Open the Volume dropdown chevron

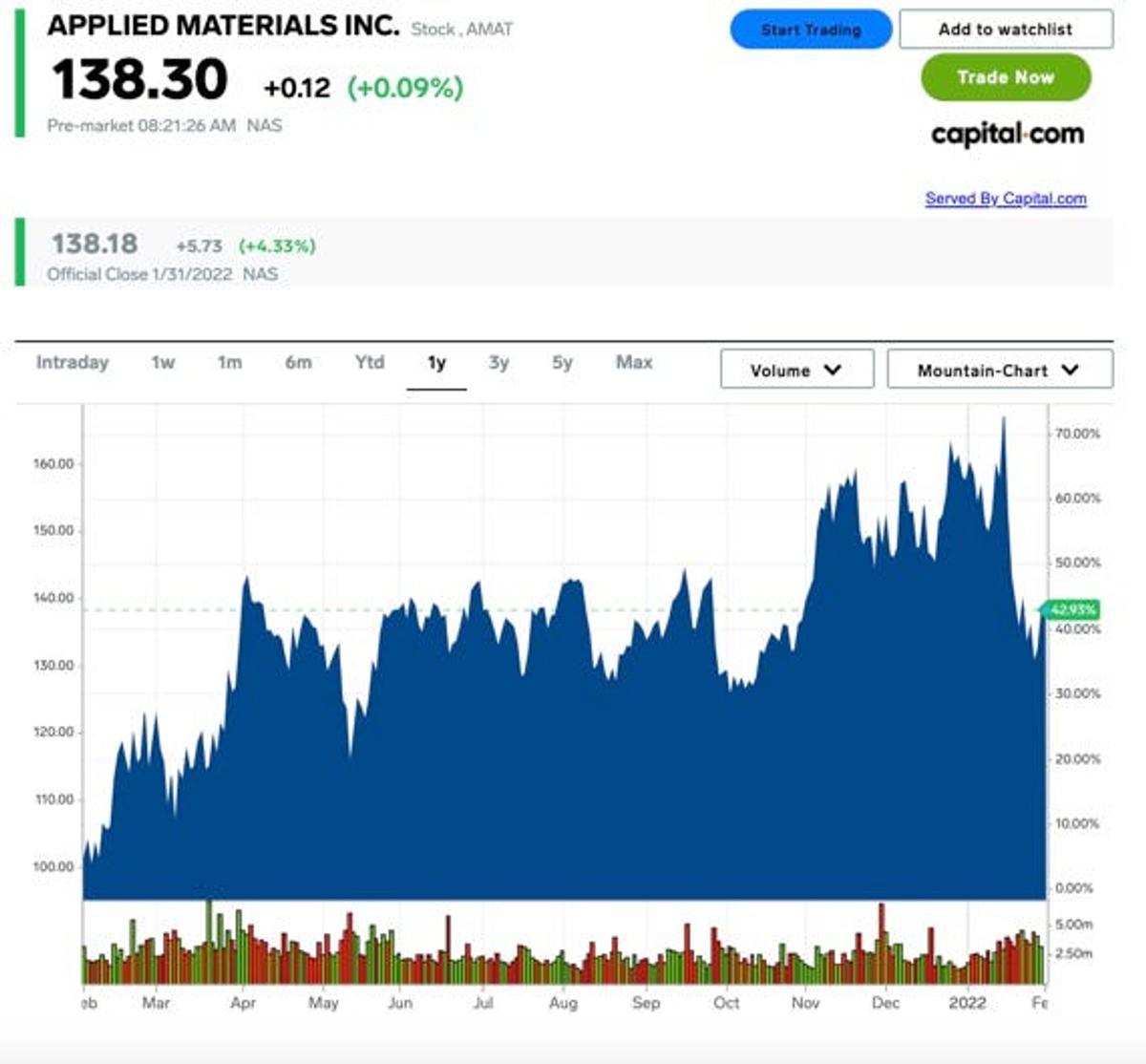click(833, 370)
